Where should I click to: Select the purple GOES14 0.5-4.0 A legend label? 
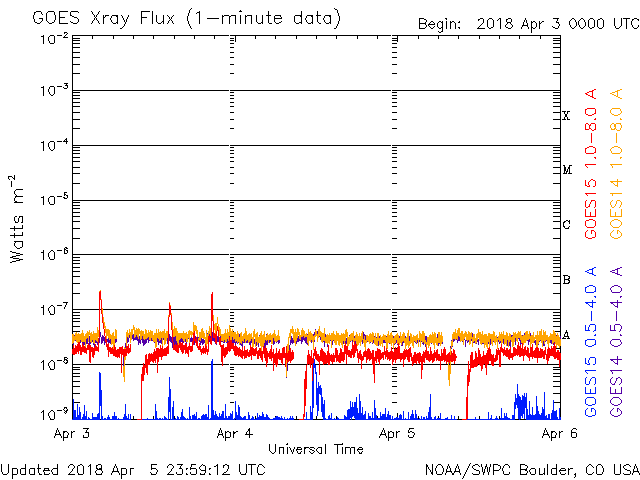617,342
